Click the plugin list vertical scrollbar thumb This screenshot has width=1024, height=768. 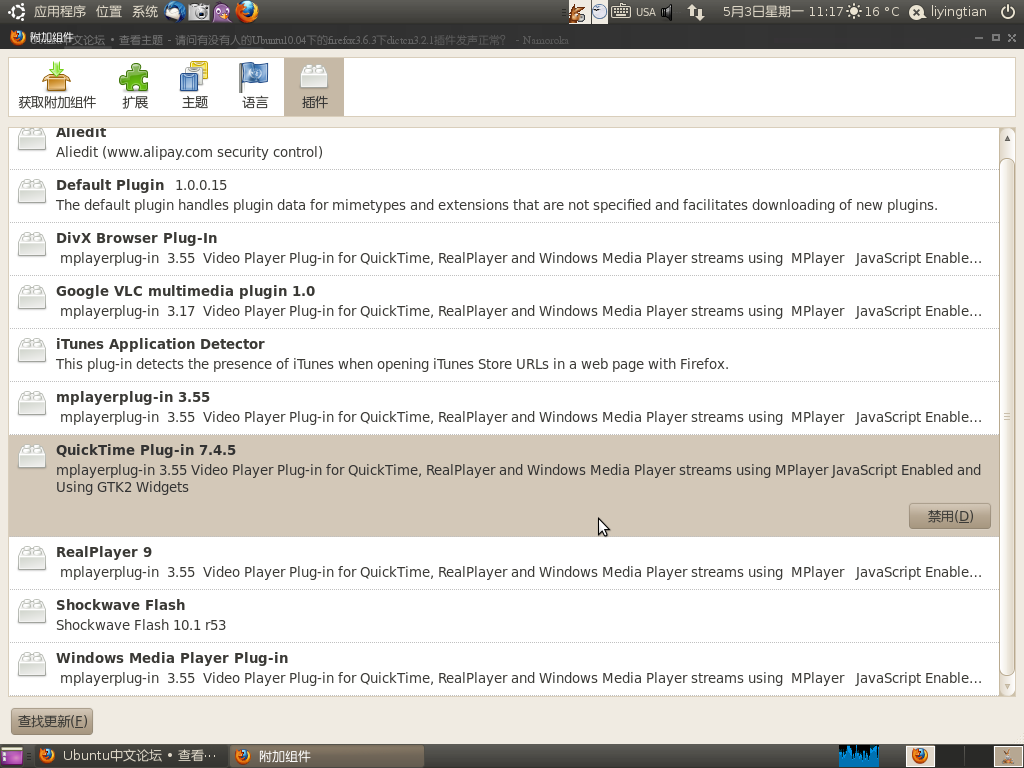coord(1007,417)
